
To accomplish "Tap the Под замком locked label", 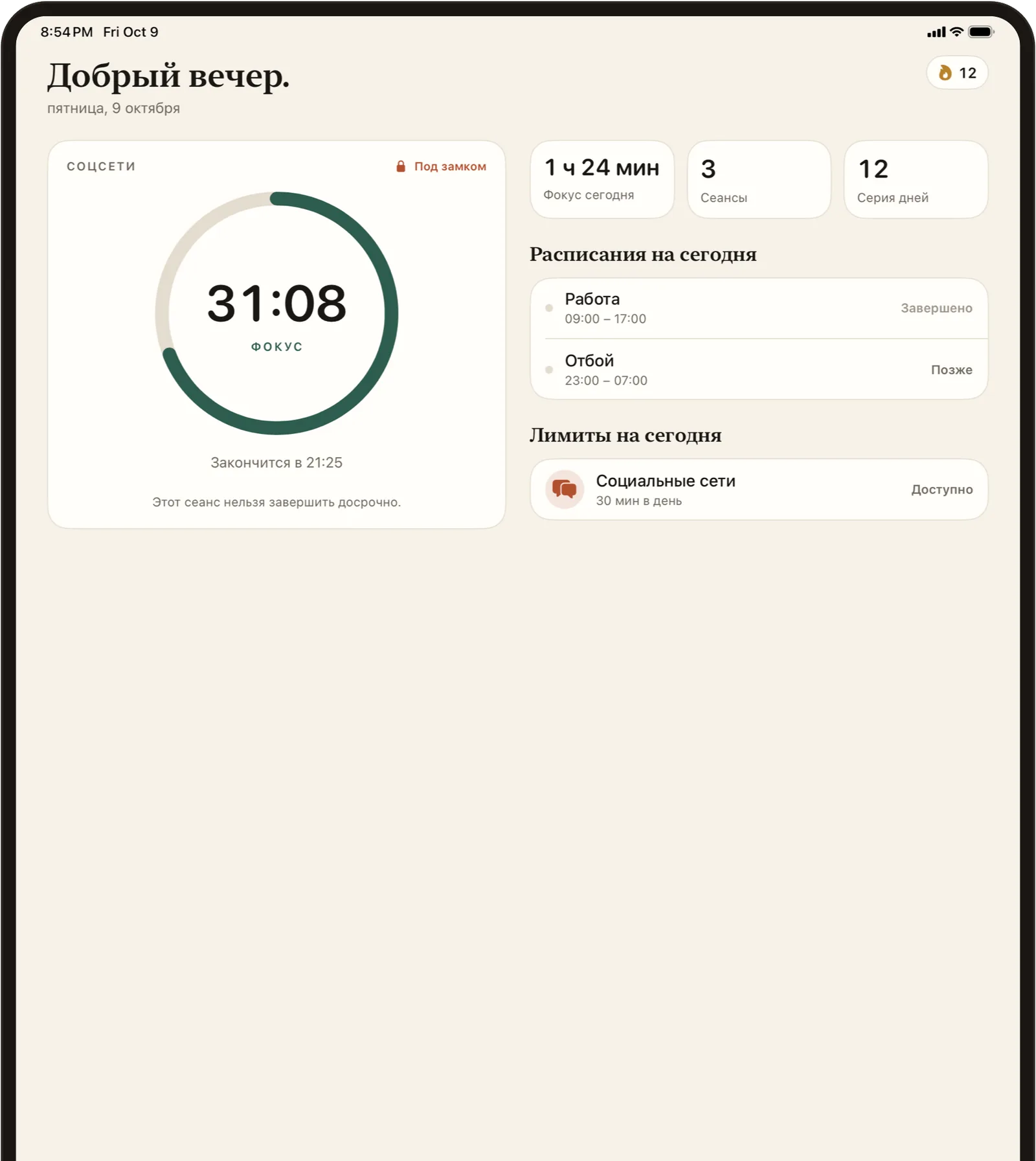I will point(450,166).
